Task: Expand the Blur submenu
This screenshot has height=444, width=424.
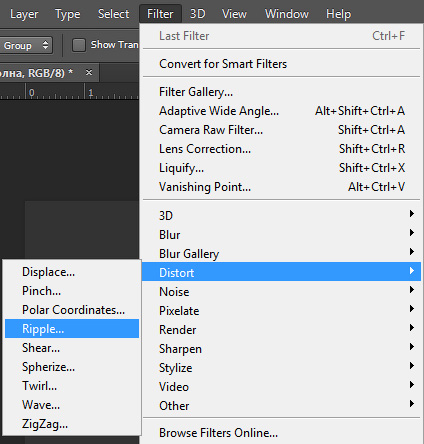Action: [281, 235]
